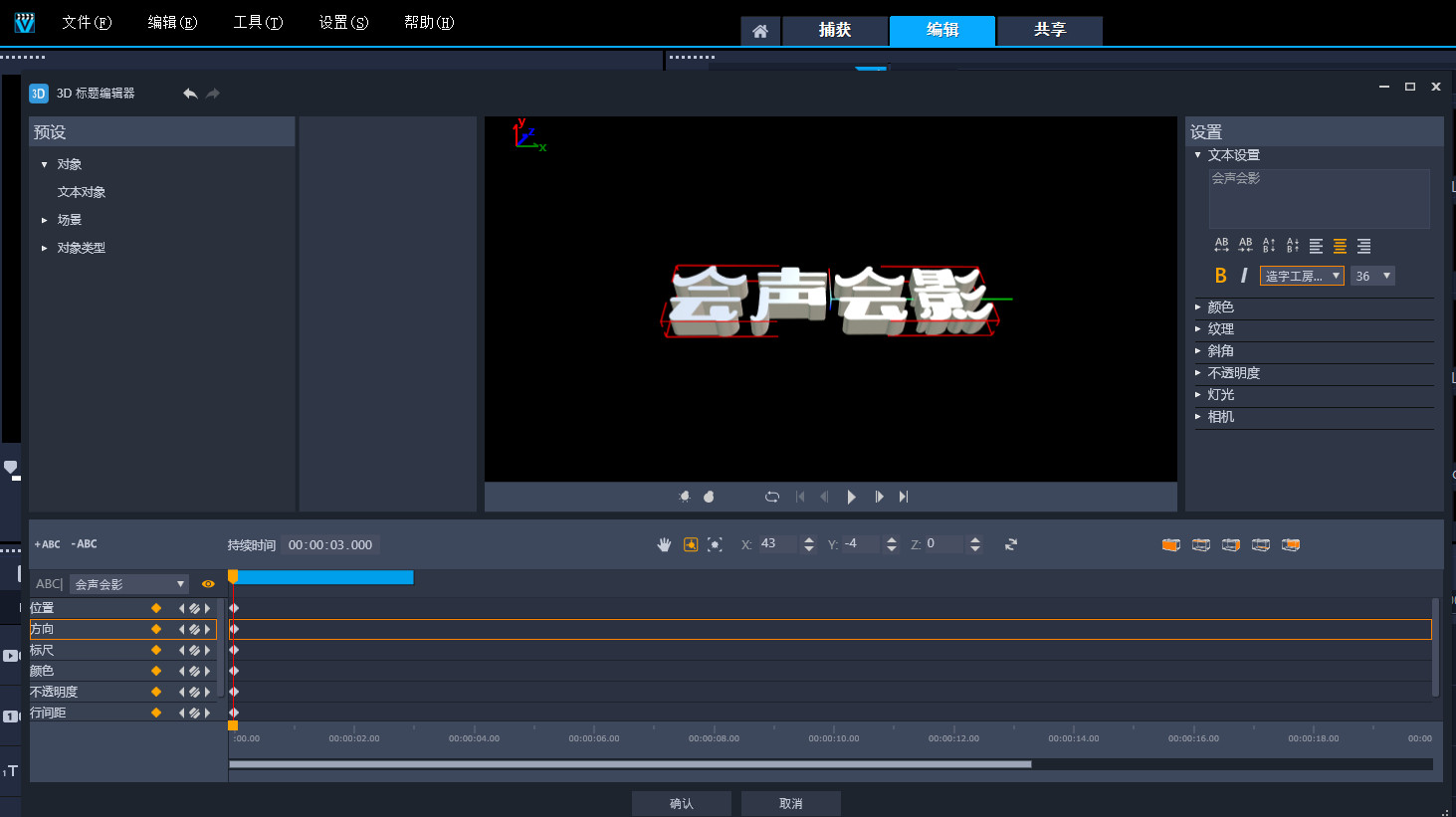Open the font size 36 dropdown
The width and height of the screenshot is (1456, 817).
[x=1372, y=276]
